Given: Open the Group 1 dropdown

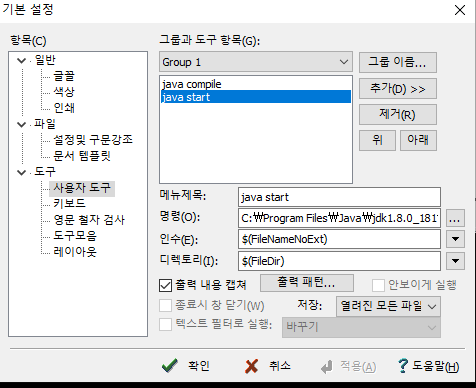Looking at the screenshot, I should click(x=256, y=62).
